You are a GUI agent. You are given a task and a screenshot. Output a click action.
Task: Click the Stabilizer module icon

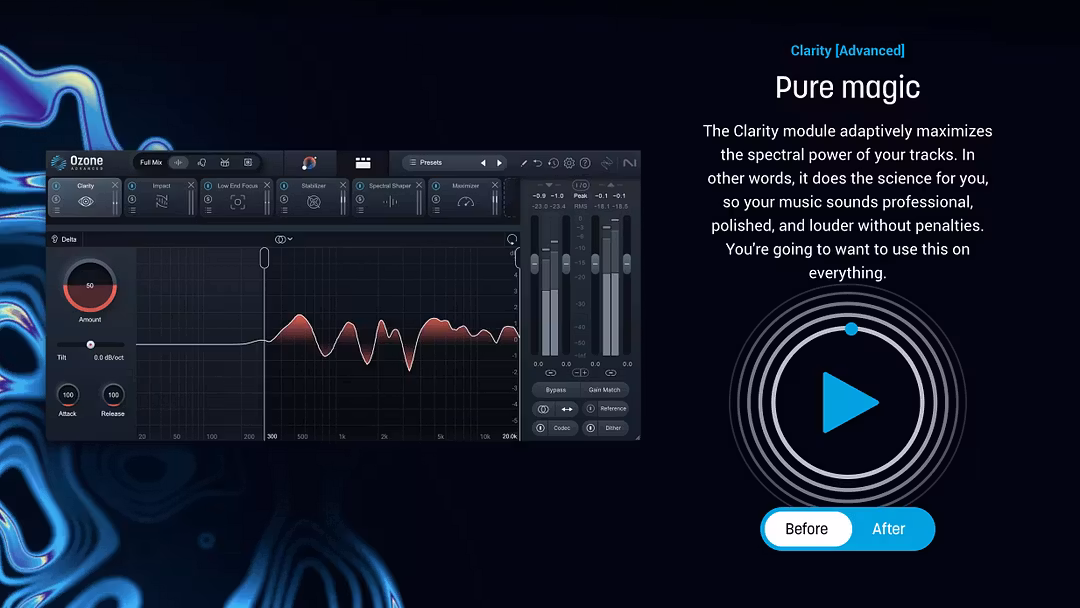(313, 202)
